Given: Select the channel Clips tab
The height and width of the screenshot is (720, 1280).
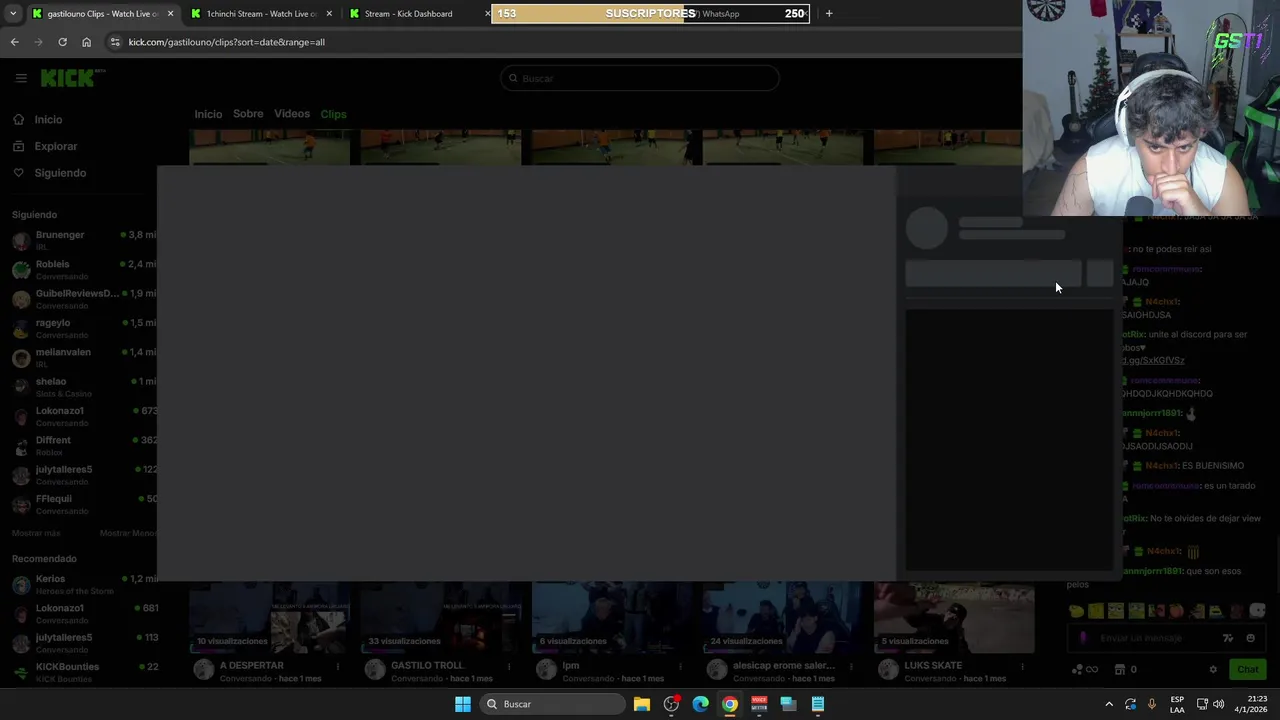Looking at the screenshot, I should pos(333,114).
